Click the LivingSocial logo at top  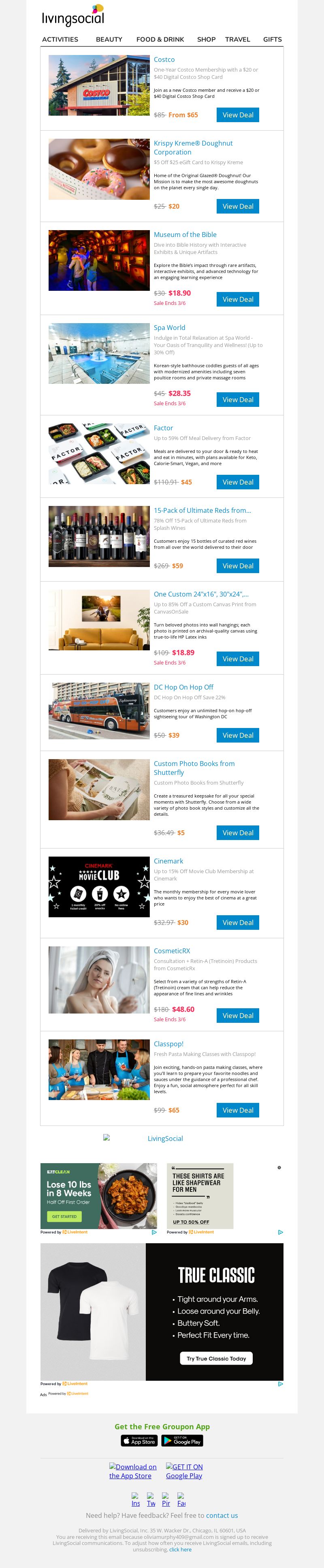click(73, 16)
